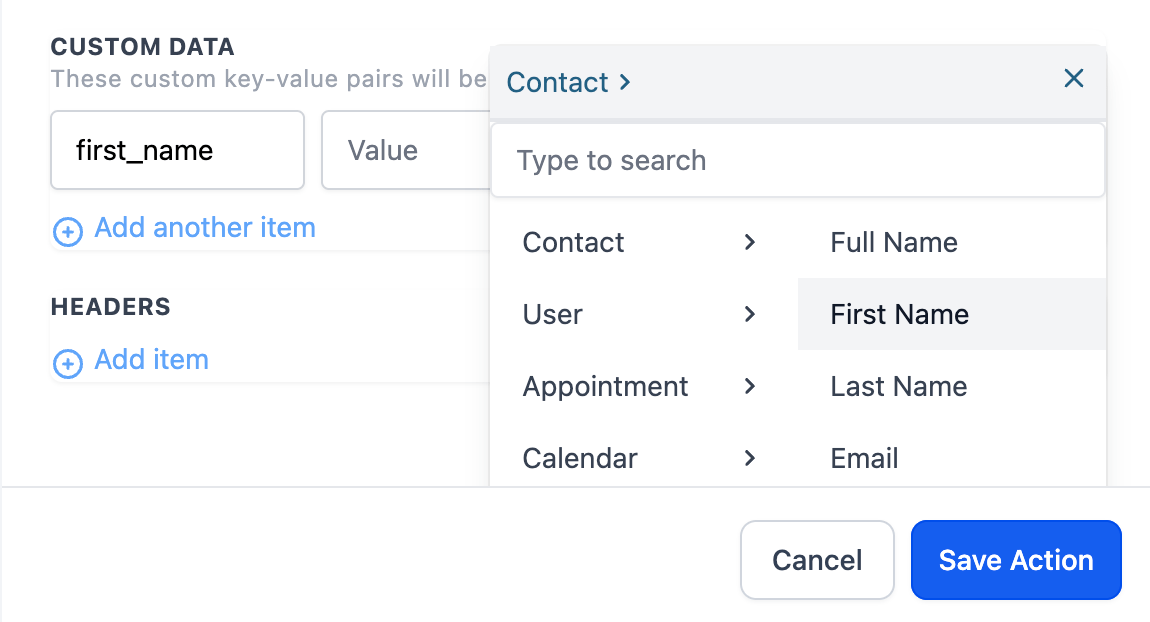The image size is (1150, 622).
Task: Select Full Name from the field list
Action: (x=894, y=242)
